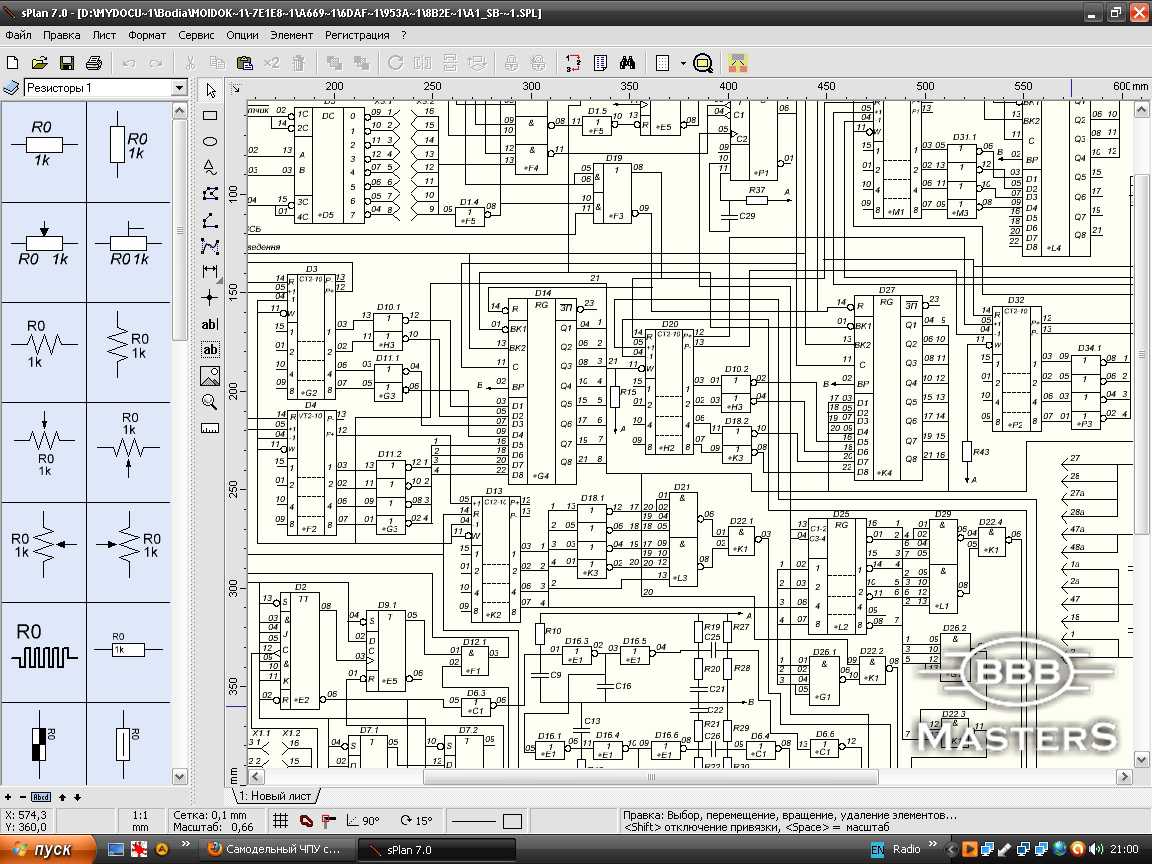Click the library book icon beside Резисторы 1

pos(11,87)
